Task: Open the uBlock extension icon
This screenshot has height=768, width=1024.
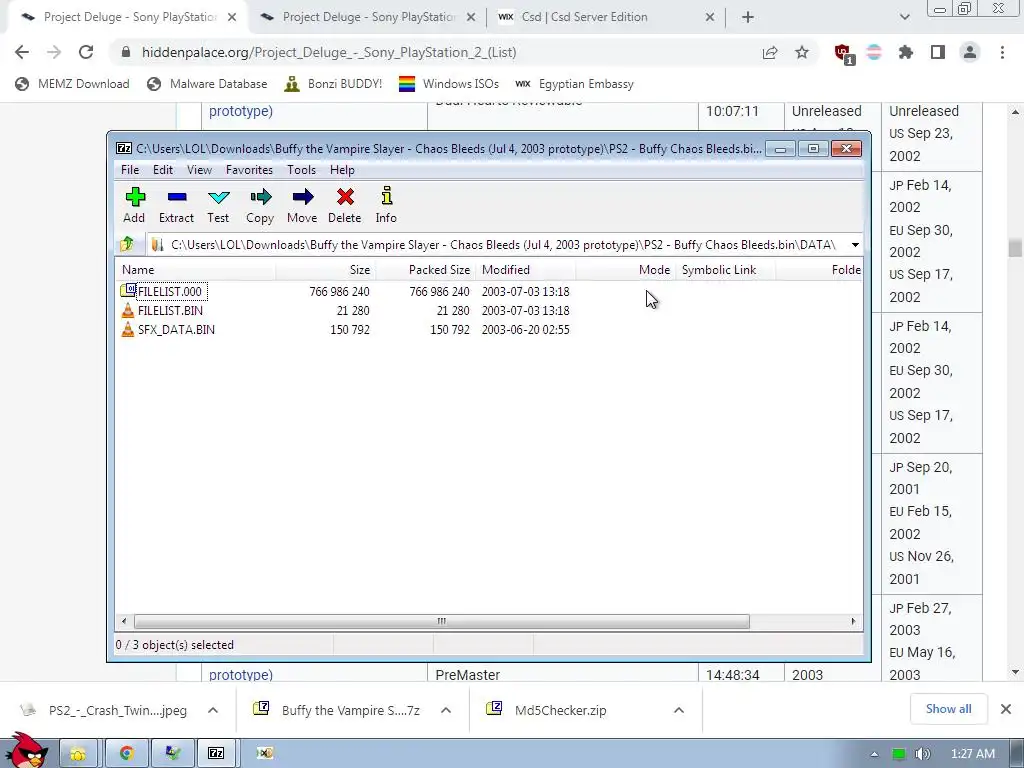Action: coord(843,54)
